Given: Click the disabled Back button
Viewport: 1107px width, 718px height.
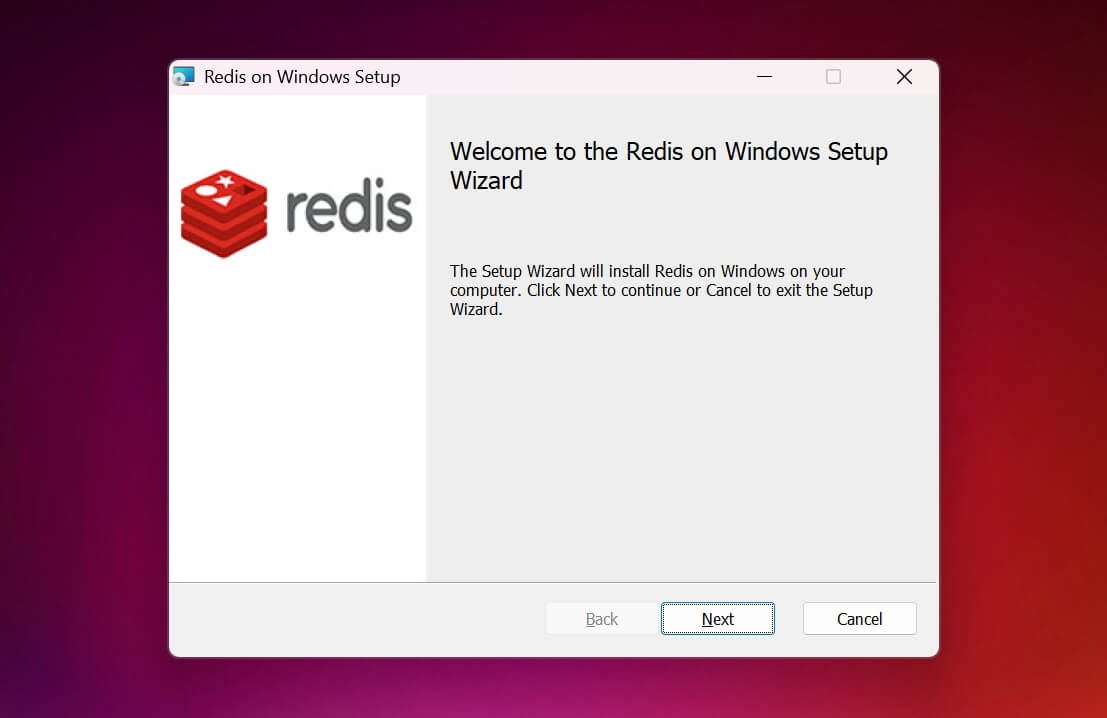Looking at the screenshot, I should point(602,618).
